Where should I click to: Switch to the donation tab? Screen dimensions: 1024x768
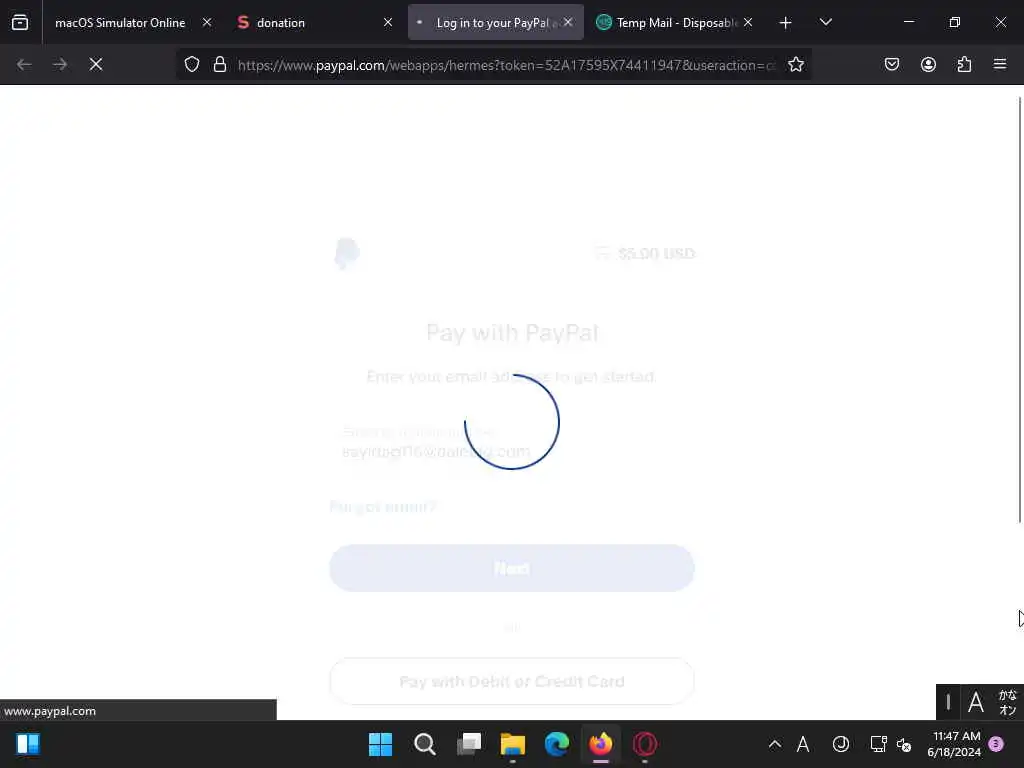280,22
